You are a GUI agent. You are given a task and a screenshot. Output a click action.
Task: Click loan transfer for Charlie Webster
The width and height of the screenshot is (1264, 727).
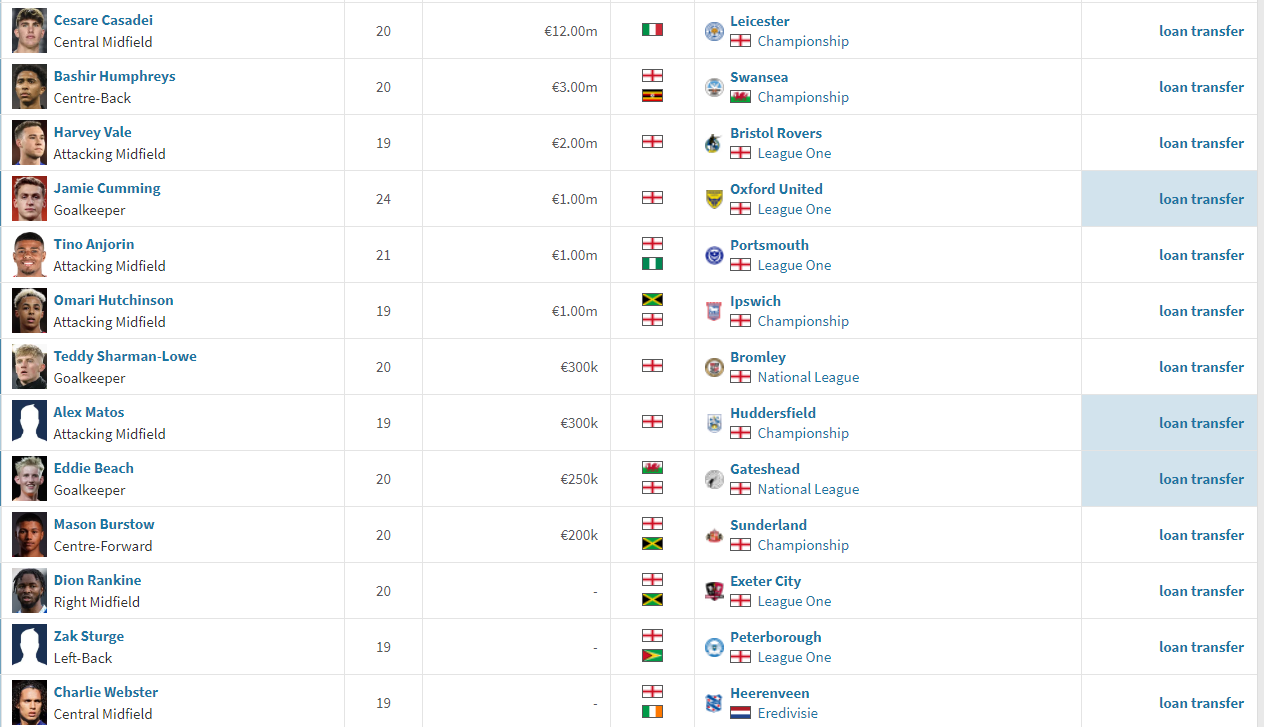point(1202,703)
